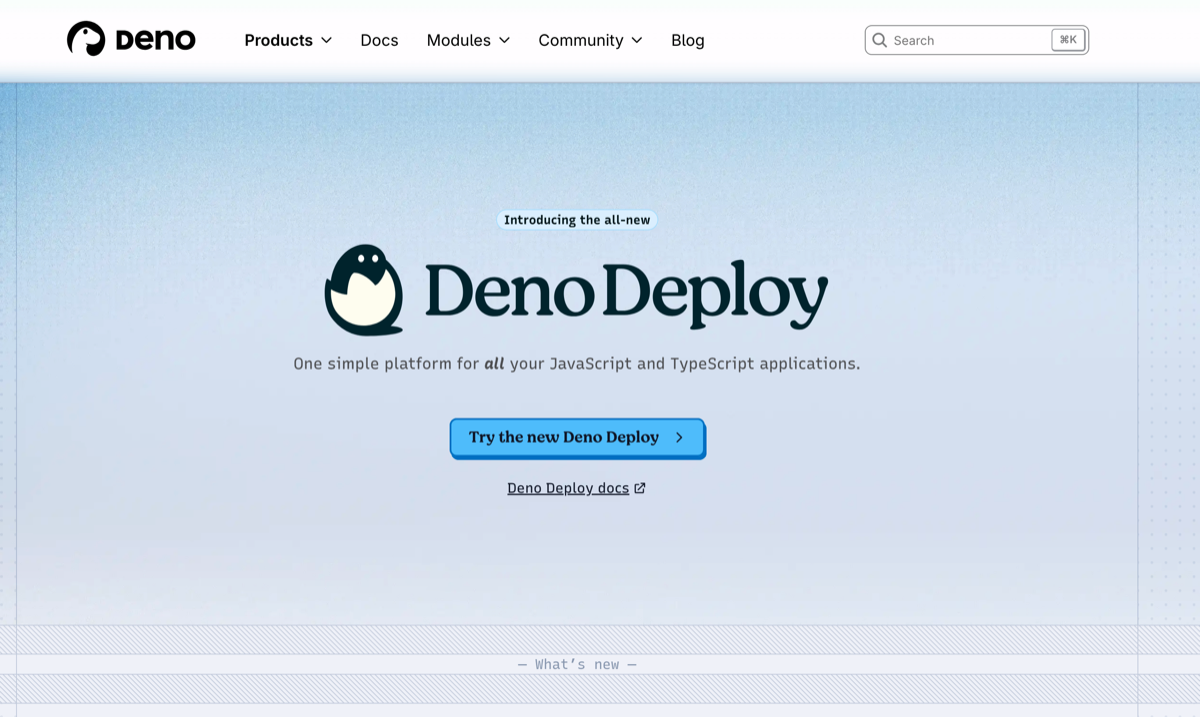Open the Products dropdown
1200x717 pixels.
click(279, 40)
